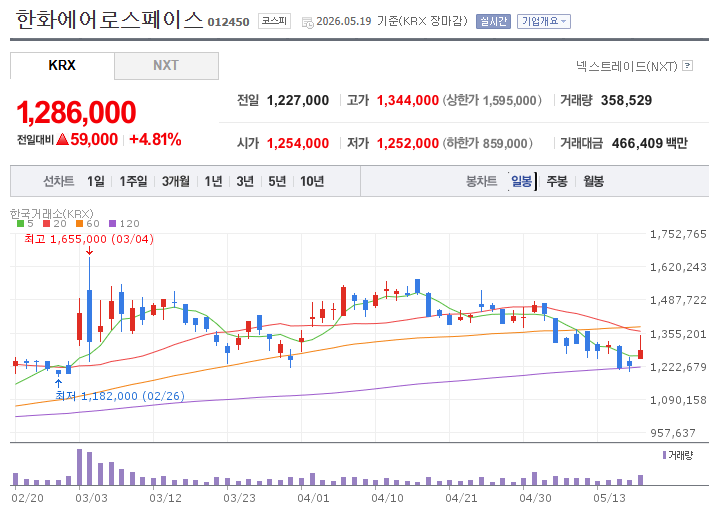This screenshot has width=709, height=509.
Task: Select the 5년 line chart period
Action: tap(277, 181)
